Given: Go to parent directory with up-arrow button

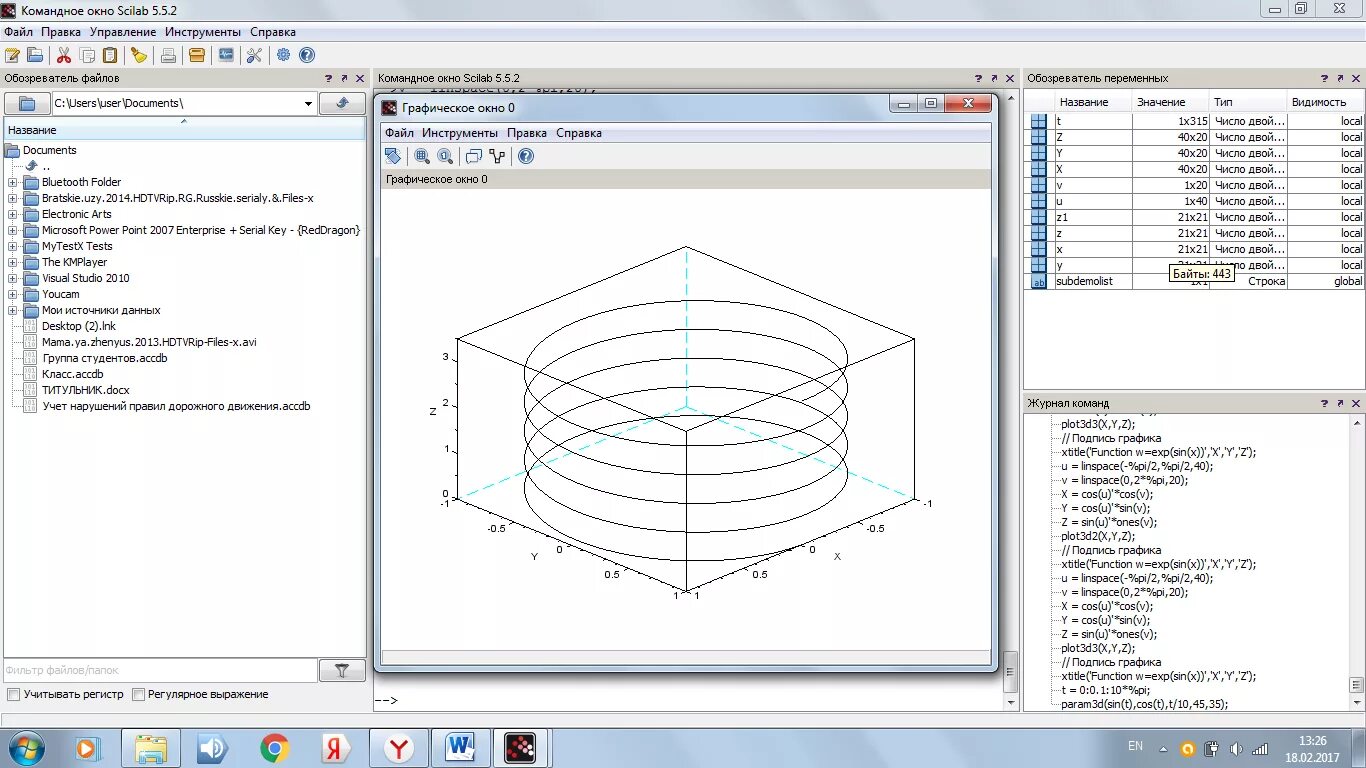Looking at the screenshot, I should coord(342,103).
